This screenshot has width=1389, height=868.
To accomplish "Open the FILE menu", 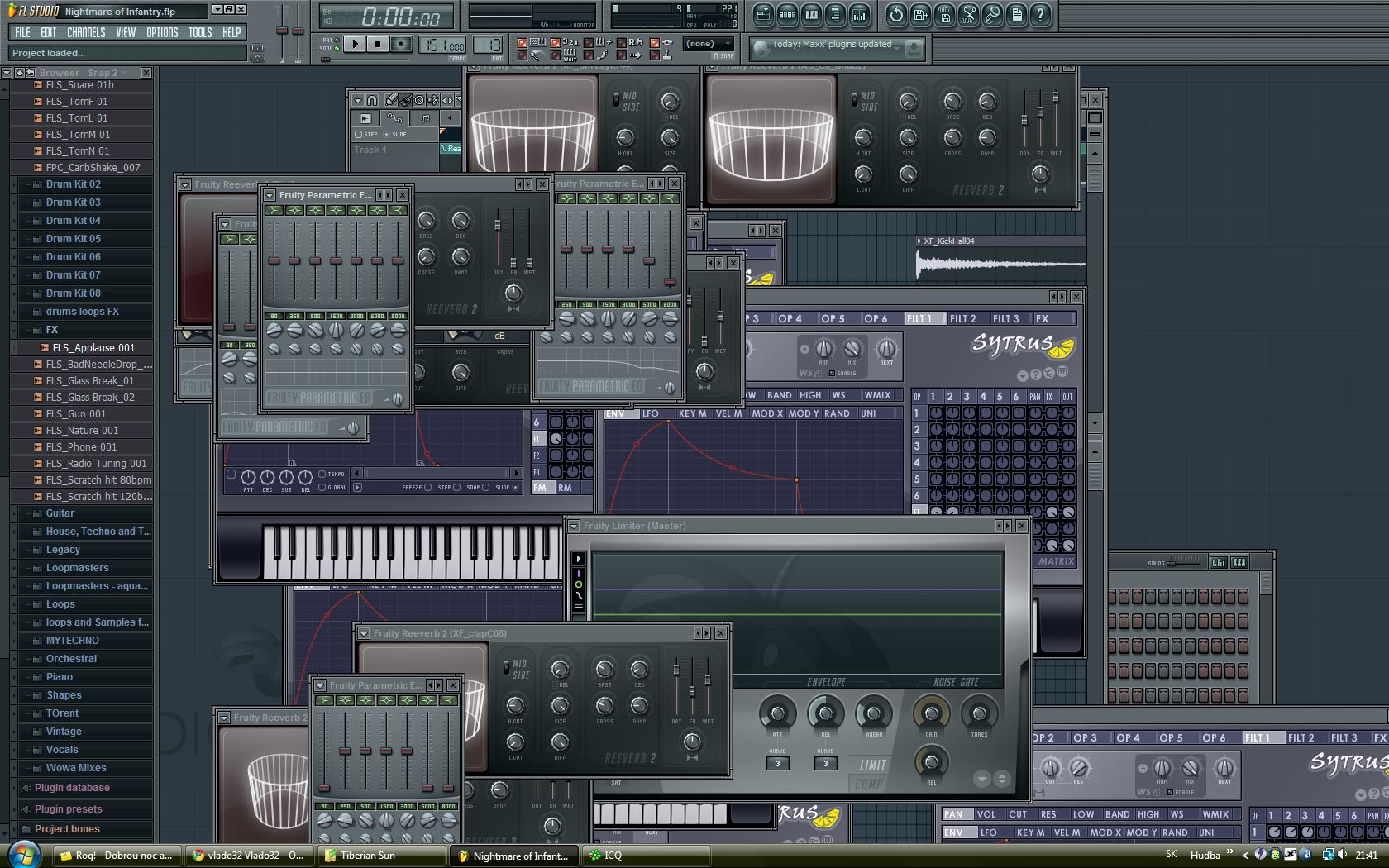I will point(22,32).
